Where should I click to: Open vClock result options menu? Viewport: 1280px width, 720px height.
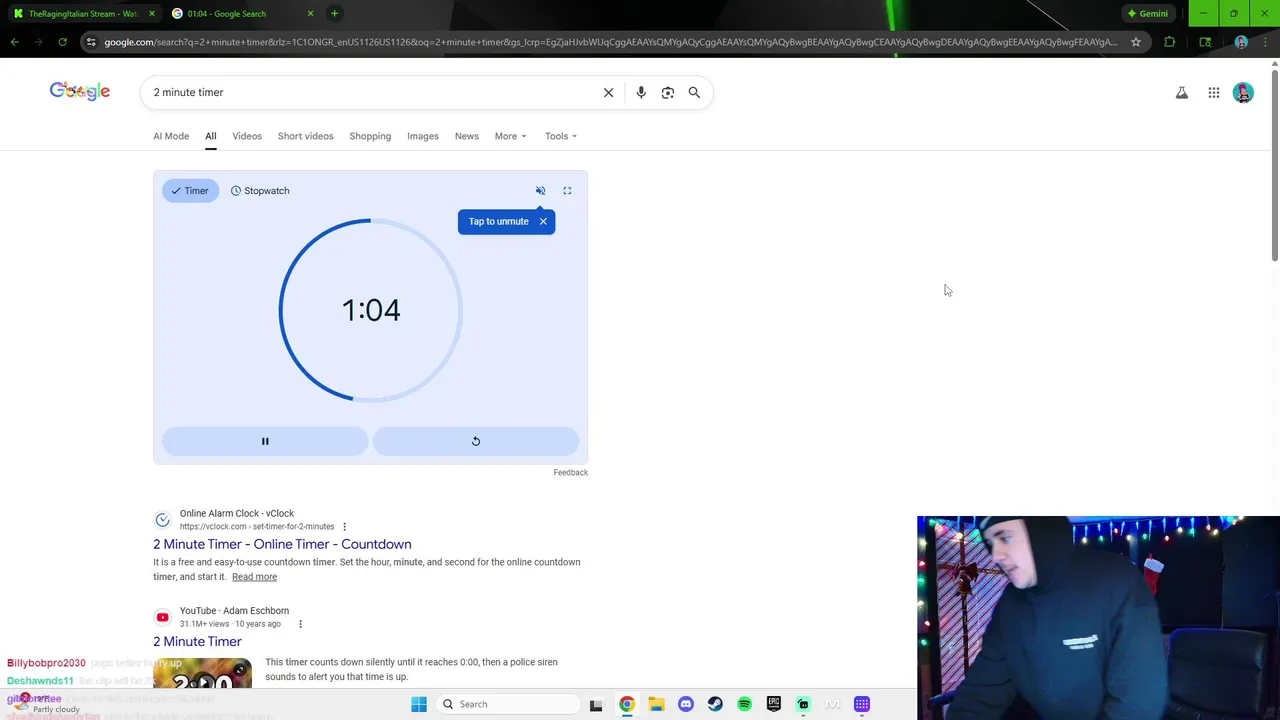point(345,527)
